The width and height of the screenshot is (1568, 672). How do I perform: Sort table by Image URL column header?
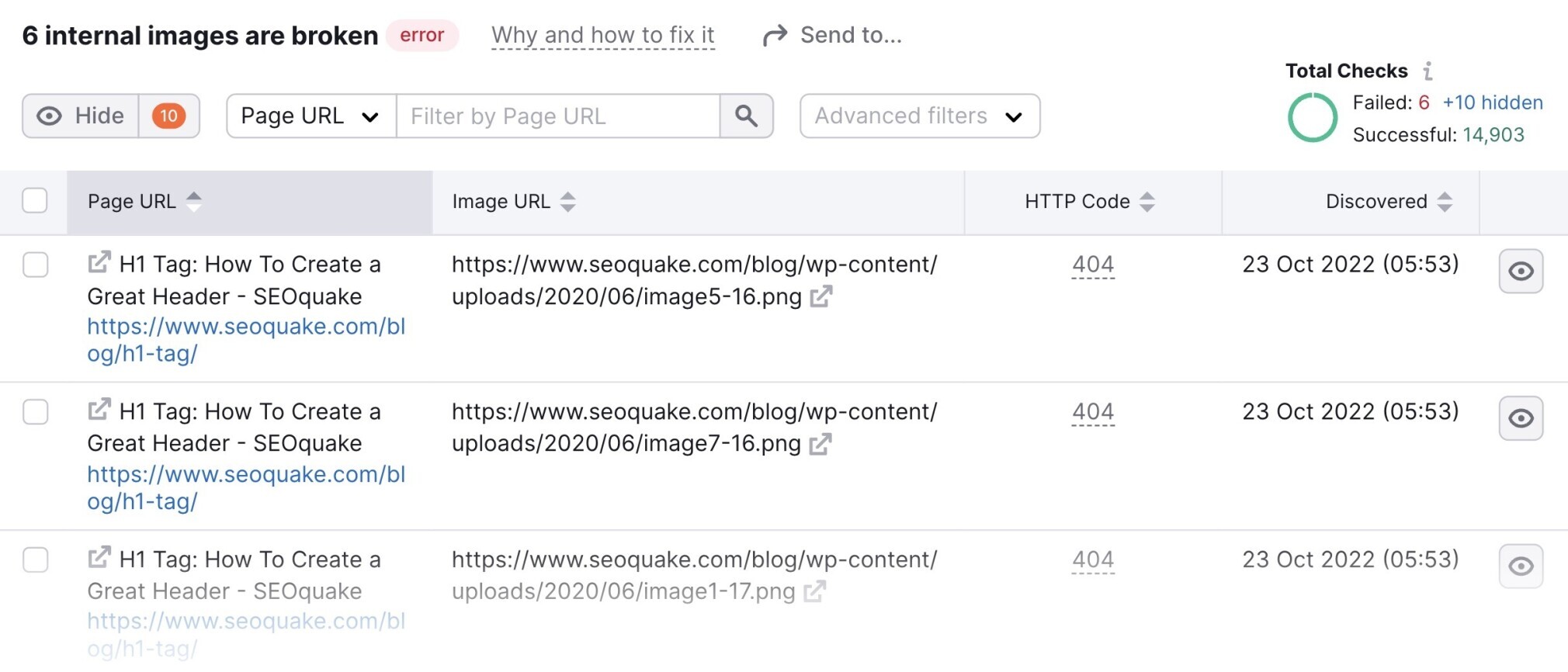pos(514,202)
